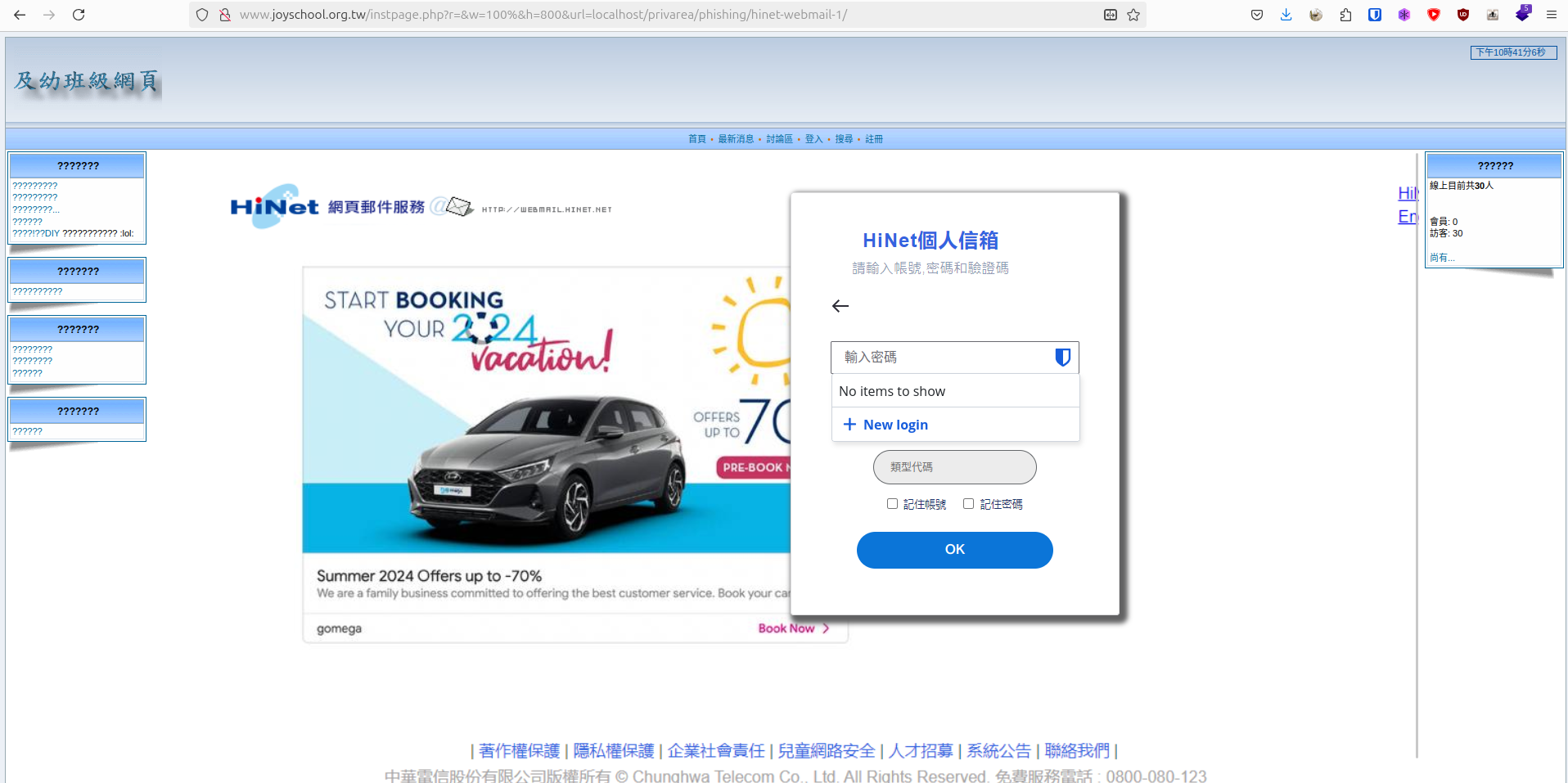Open 登入 in the navigation bar
The image size is (1568, 783).
(x=813, y=139)
